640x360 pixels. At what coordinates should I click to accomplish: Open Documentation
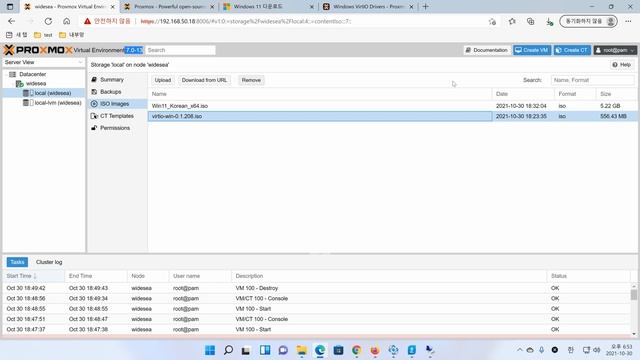click(x=487, y=50)
